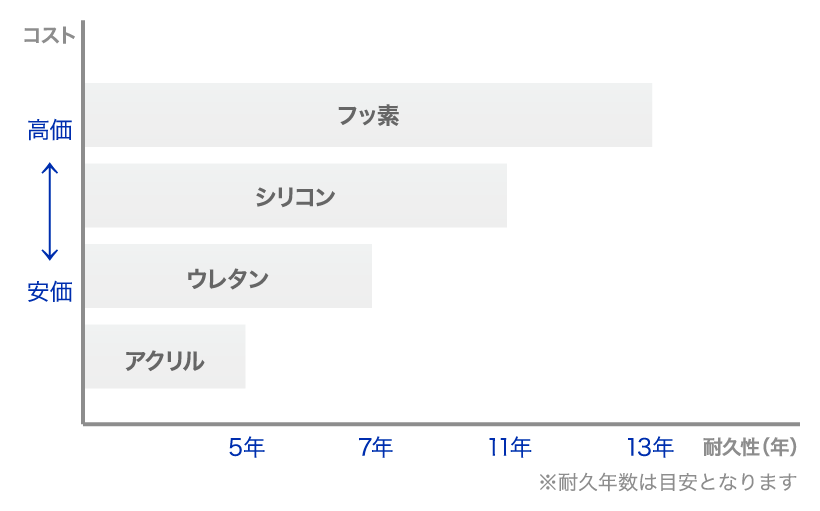Click the blue double-headed cost arrow
The image size is (820, 511).
(x=50, y=211)
